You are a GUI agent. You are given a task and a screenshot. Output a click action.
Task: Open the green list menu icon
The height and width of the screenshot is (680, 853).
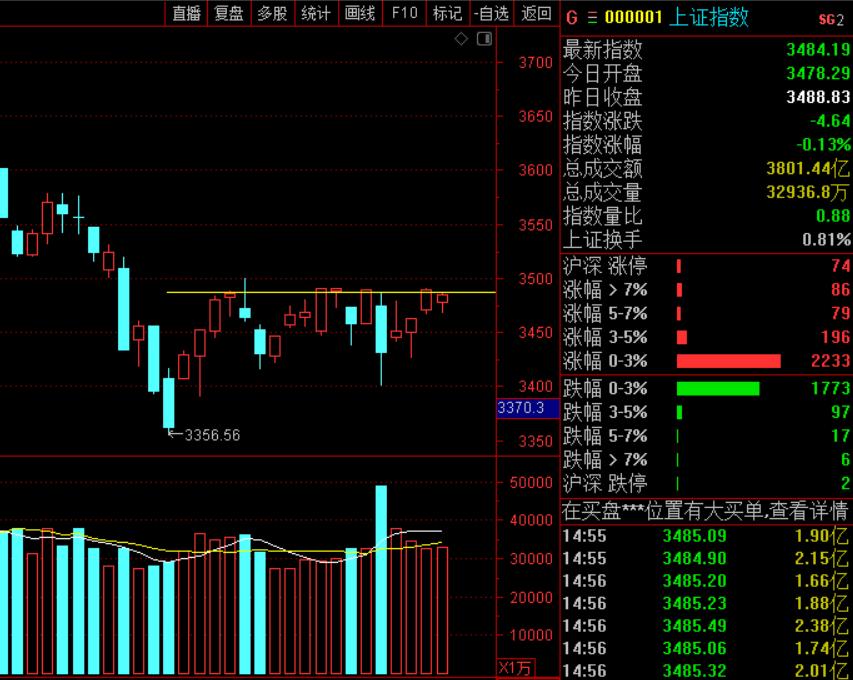(x=592, y=18)
